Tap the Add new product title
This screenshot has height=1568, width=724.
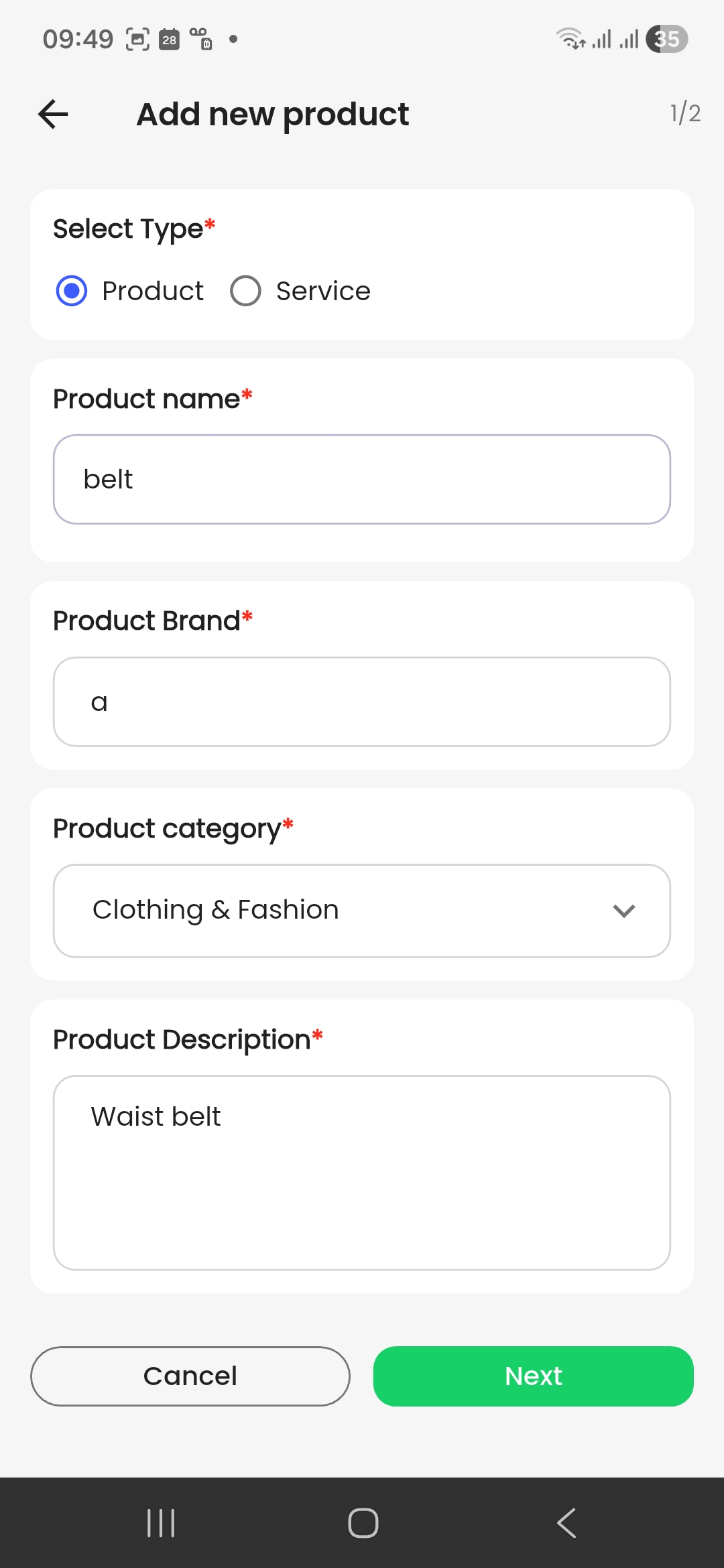[272, 114]
